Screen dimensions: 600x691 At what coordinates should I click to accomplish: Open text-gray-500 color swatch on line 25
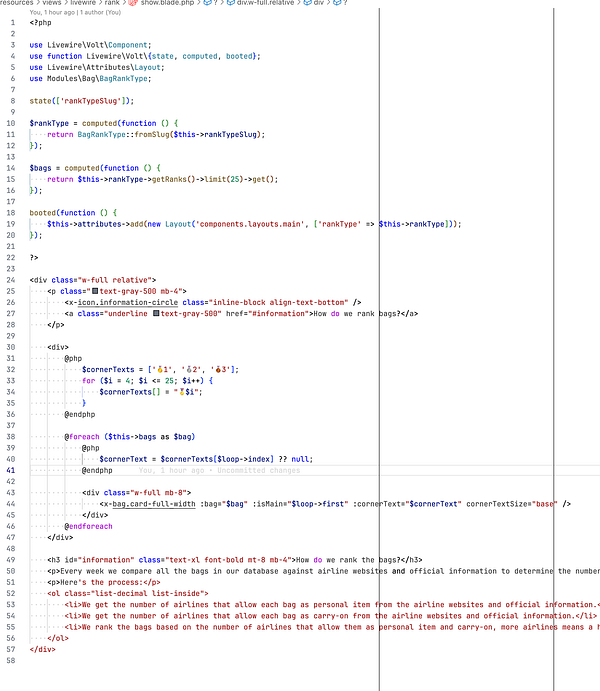(x=95, y=291)
